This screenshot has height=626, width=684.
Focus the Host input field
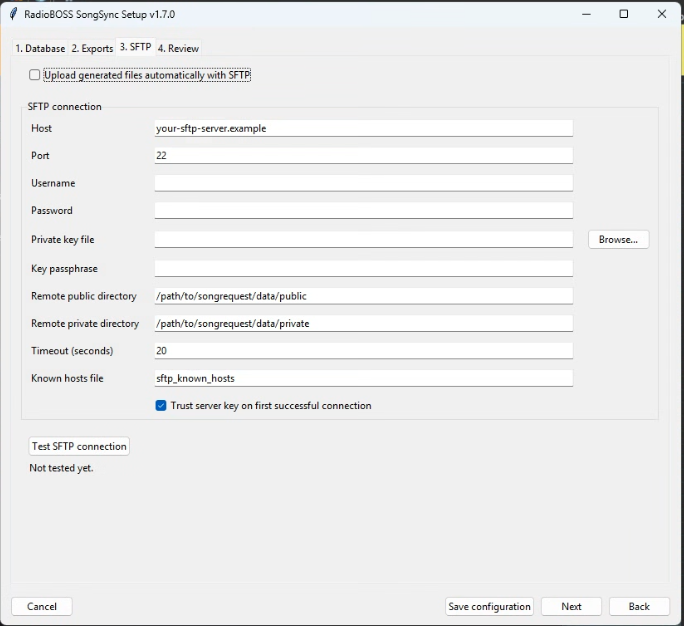tap(364, 128)
